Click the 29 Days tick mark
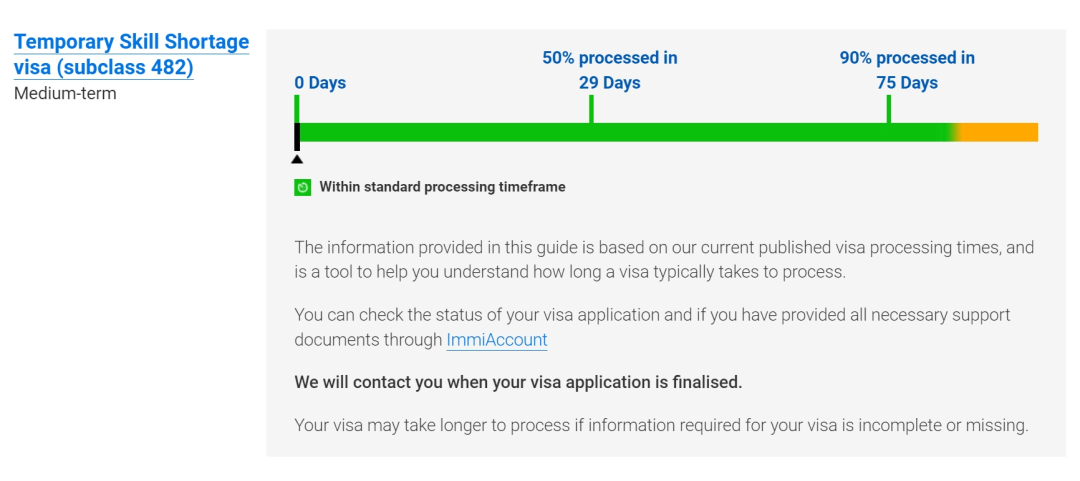Screen dimensions: 1080x481 tap(591, 108)
